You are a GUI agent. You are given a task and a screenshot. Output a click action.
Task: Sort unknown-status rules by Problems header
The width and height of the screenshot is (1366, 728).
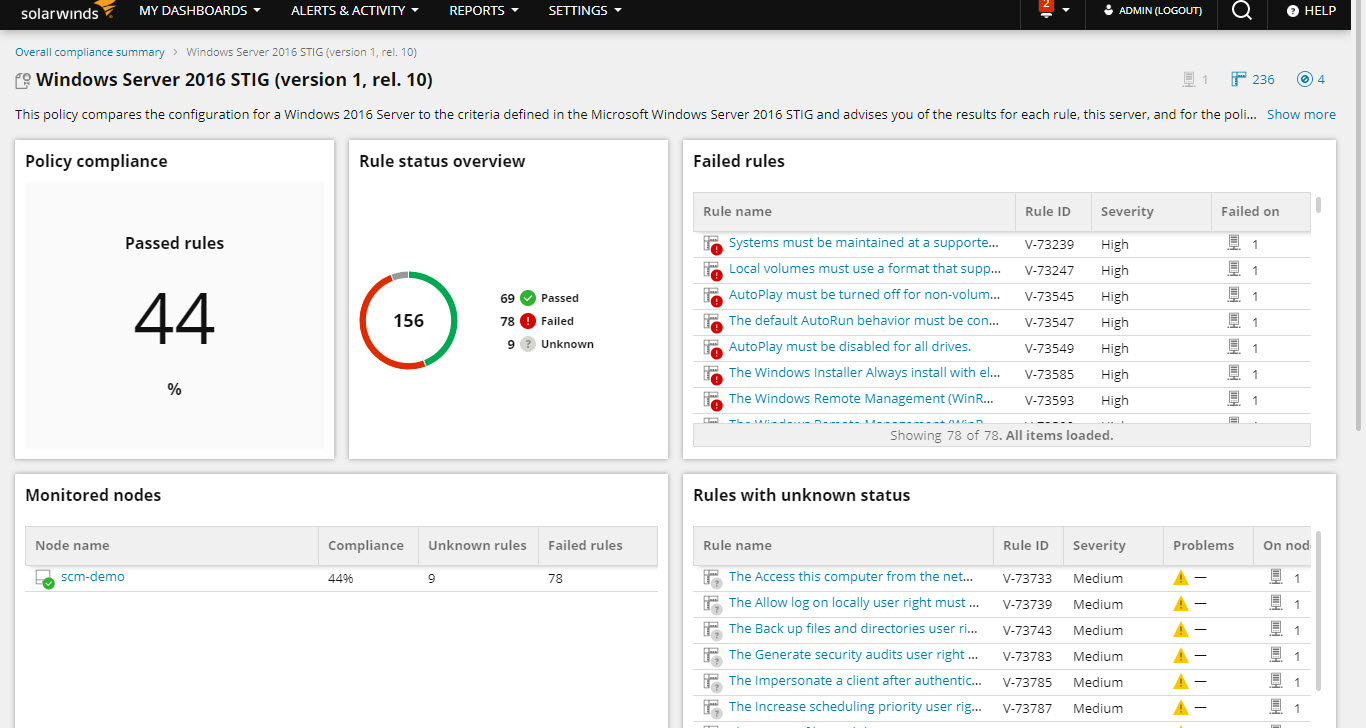(x=1208, y=546)
